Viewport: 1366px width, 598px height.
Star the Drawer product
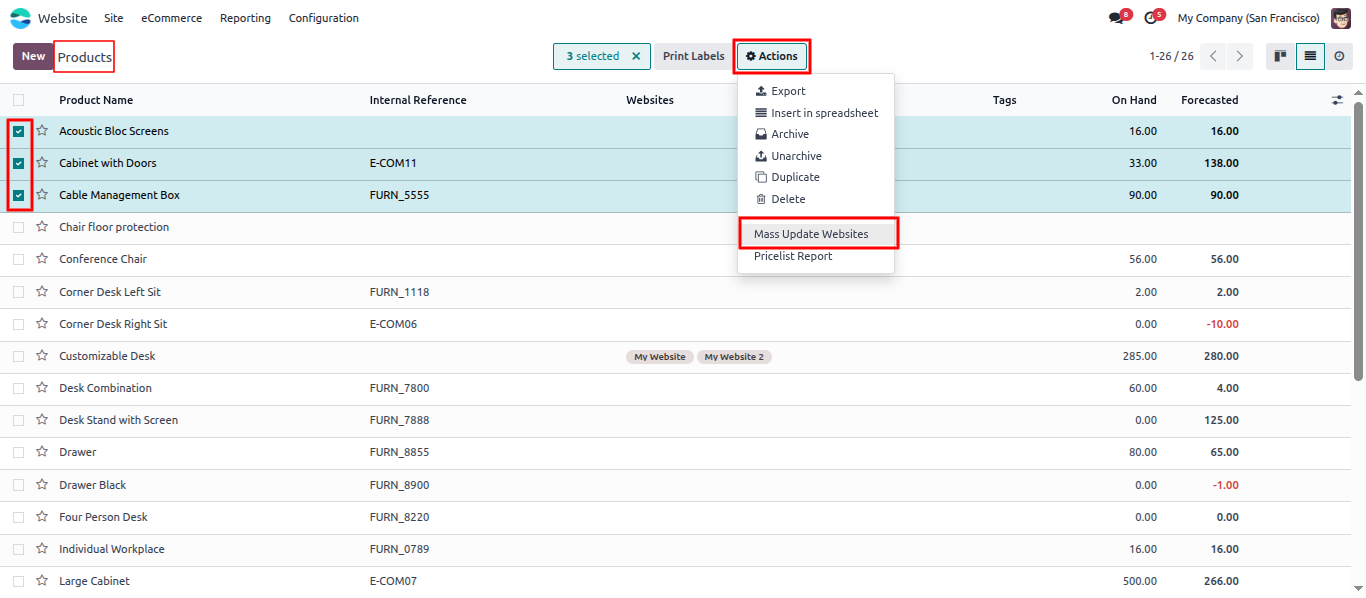click(x=42, y=452)
